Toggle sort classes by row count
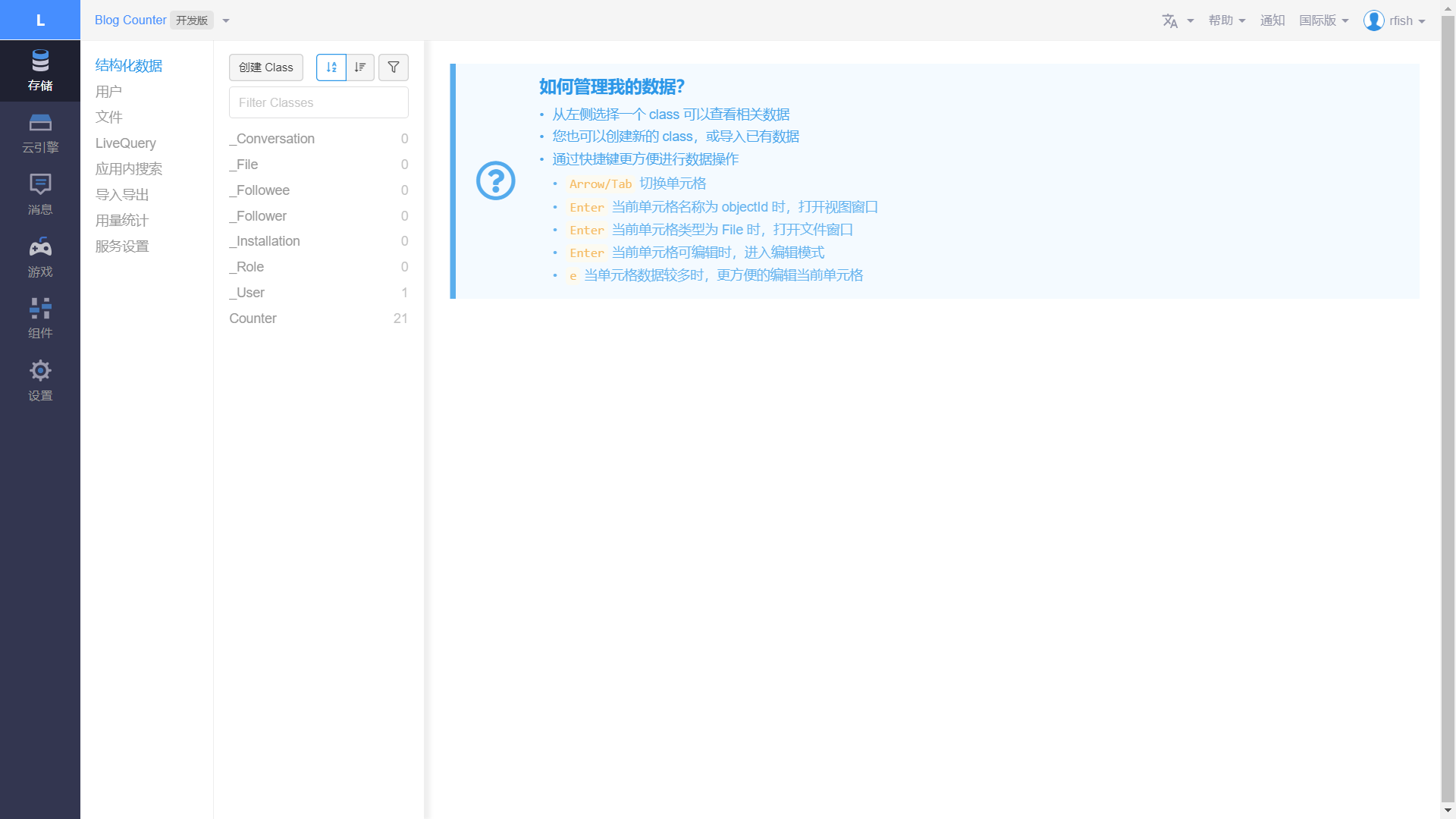 [360, 67]
